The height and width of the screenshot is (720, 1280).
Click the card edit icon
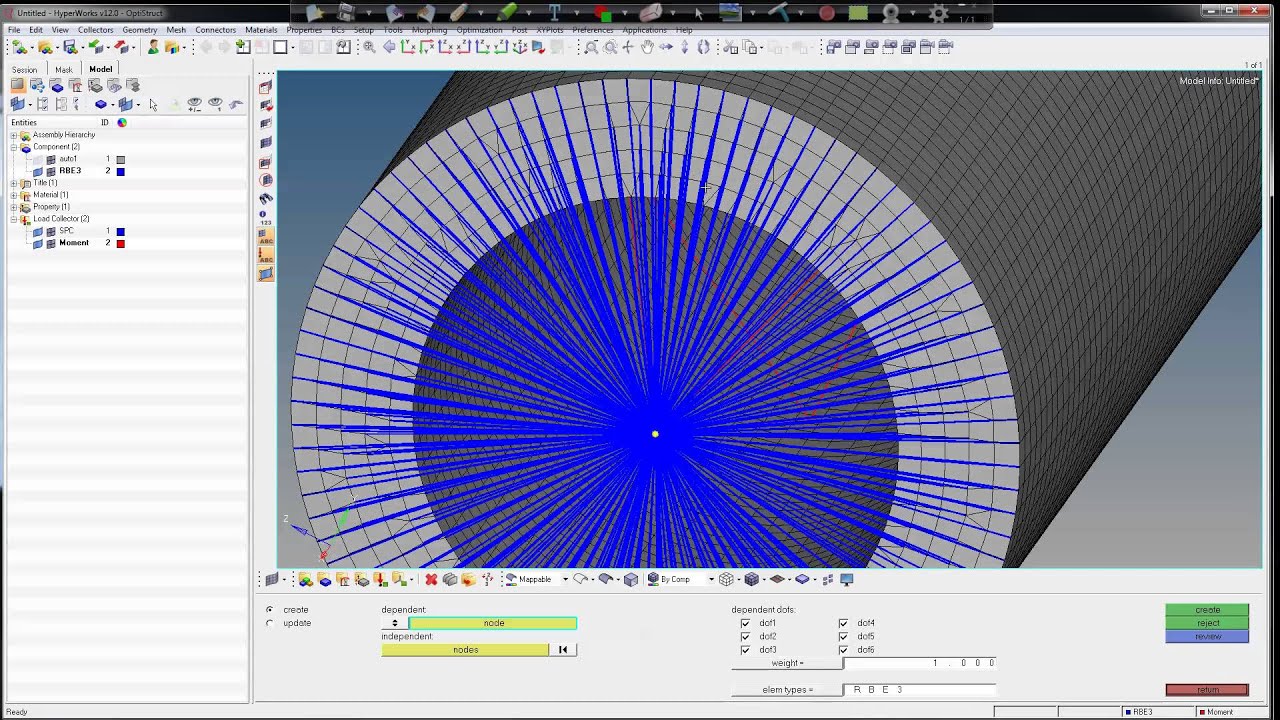(449, 579)
